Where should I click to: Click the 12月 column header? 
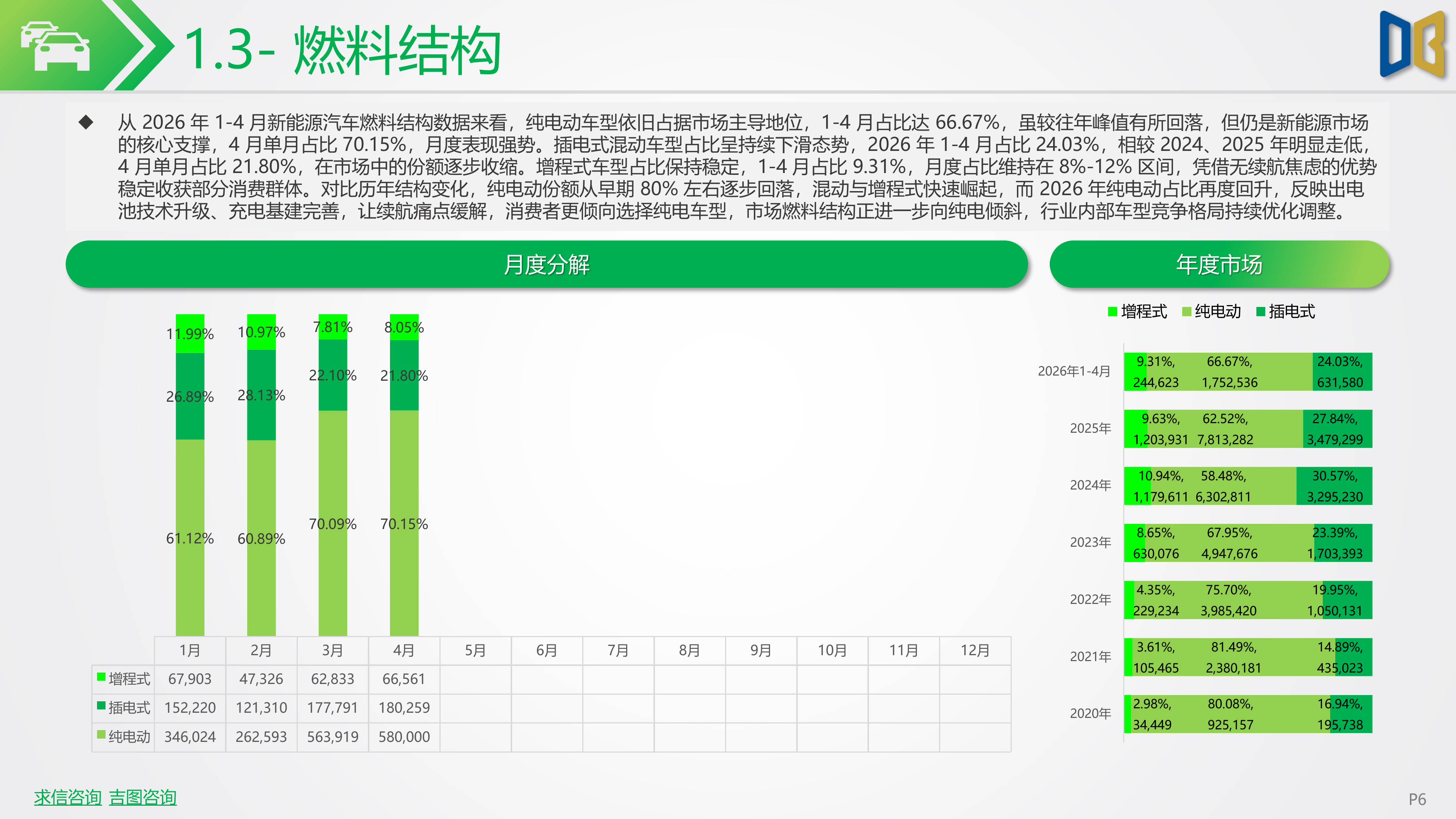[x=975, y=650]
